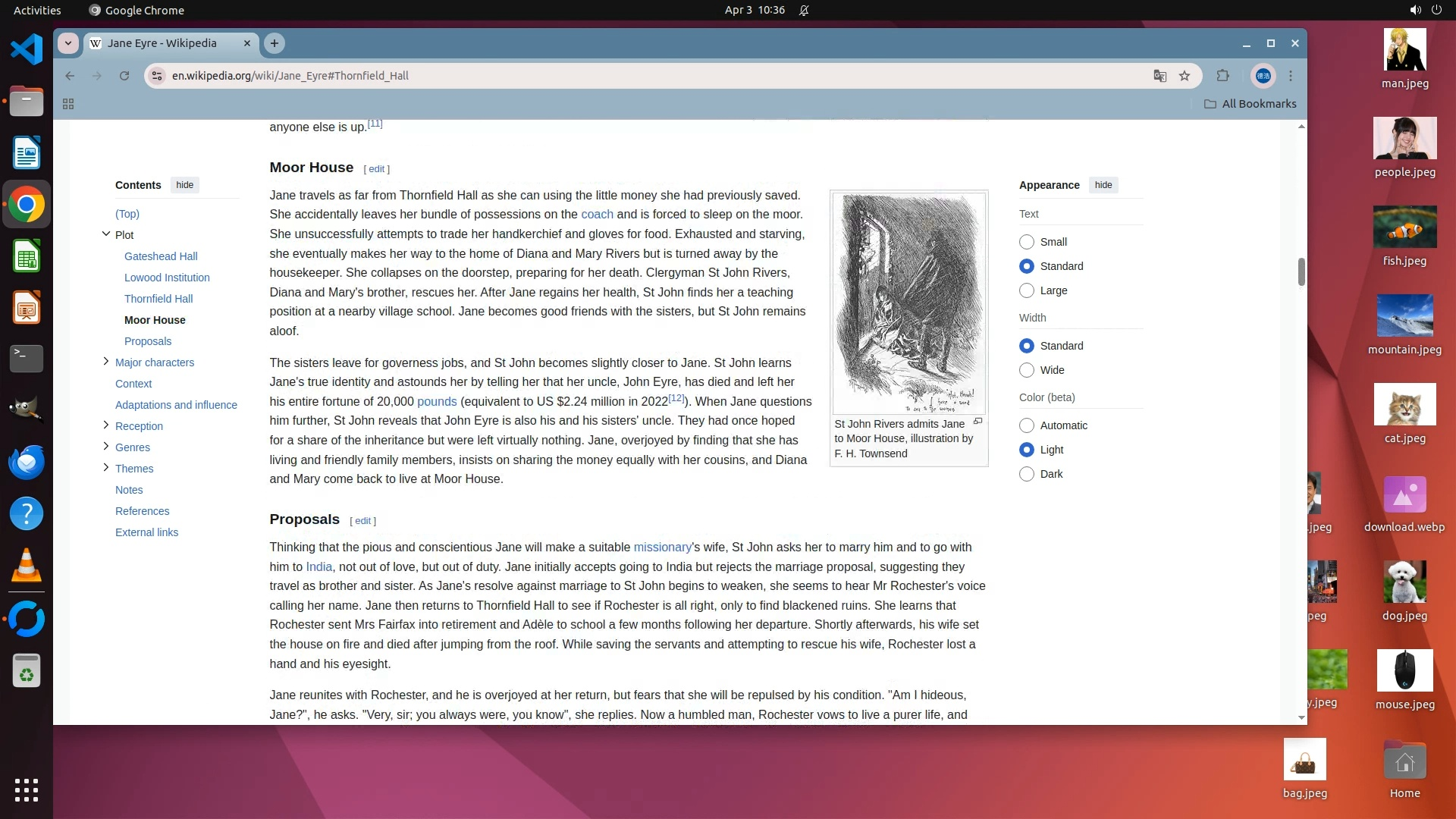Click the translate page icon
Screen dimensions: 1456x819
coord(1159,76)
